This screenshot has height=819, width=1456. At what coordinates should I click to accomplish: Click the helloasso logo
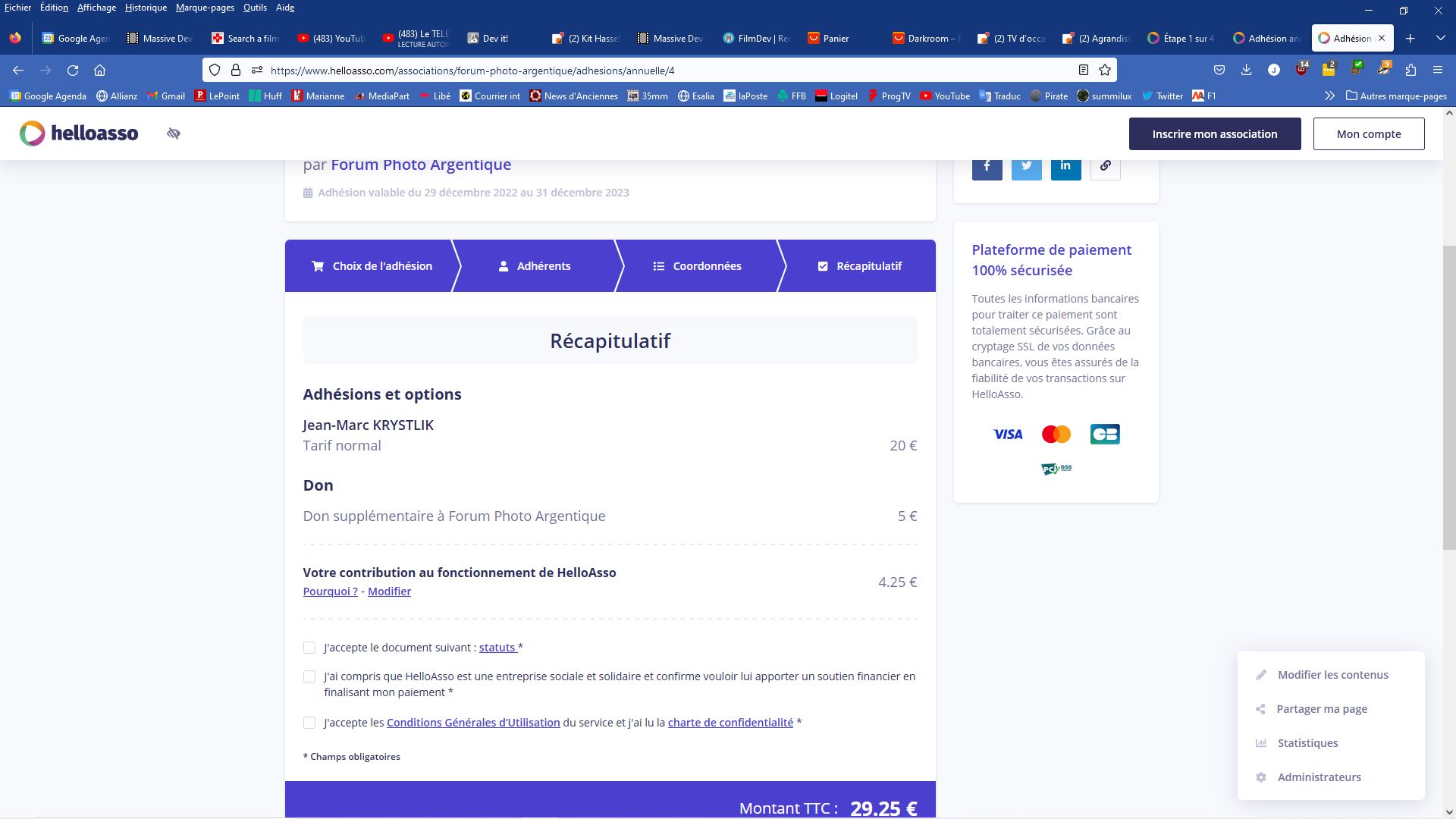(79, 133)
